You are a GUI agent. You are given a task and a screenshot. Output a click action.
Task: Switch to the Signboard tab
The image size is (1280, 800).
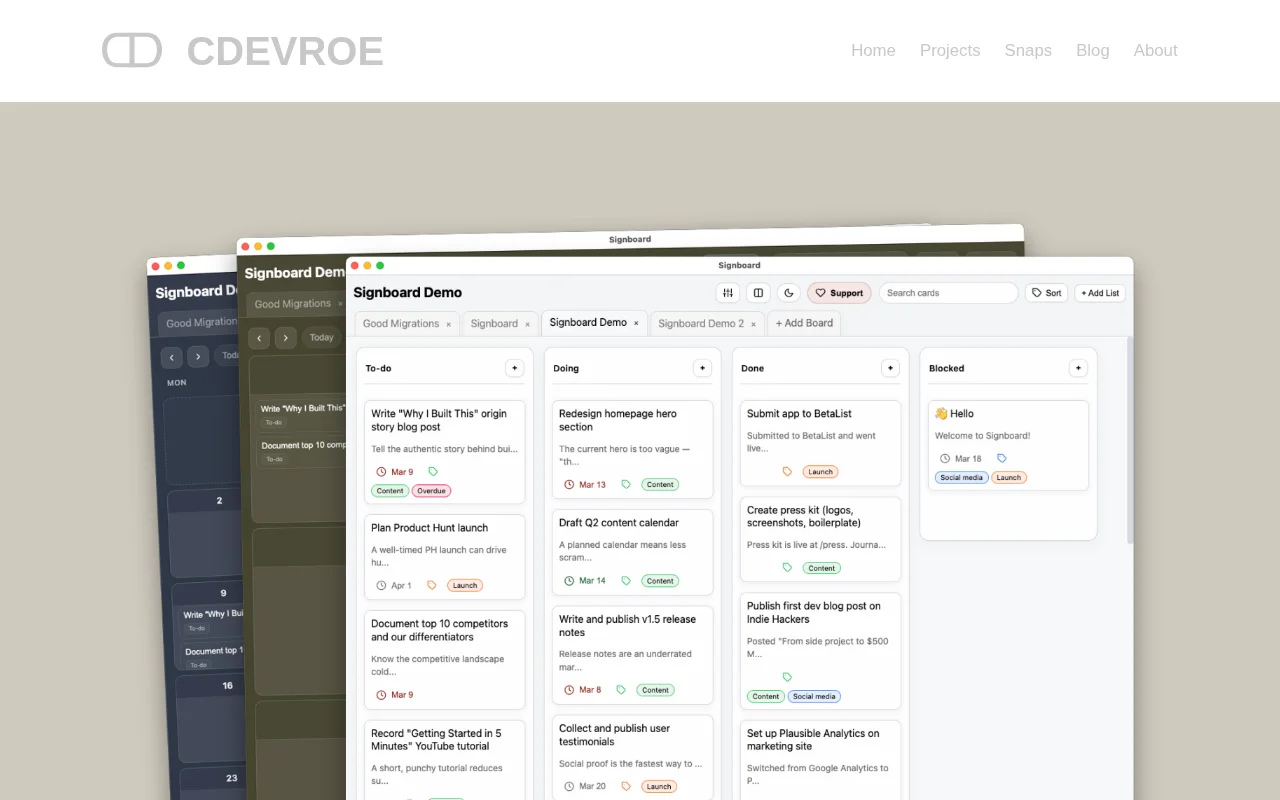[x=494, y=324]
